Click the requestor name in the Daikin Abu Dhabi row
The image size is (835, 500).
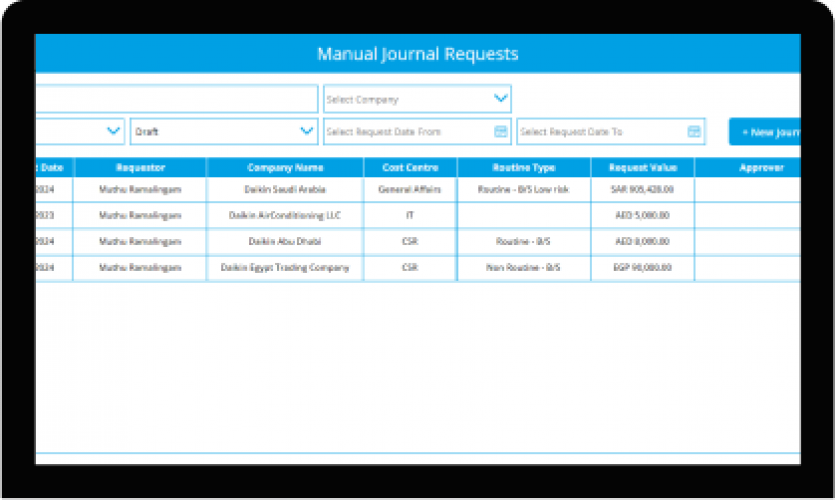pos(140,241)
